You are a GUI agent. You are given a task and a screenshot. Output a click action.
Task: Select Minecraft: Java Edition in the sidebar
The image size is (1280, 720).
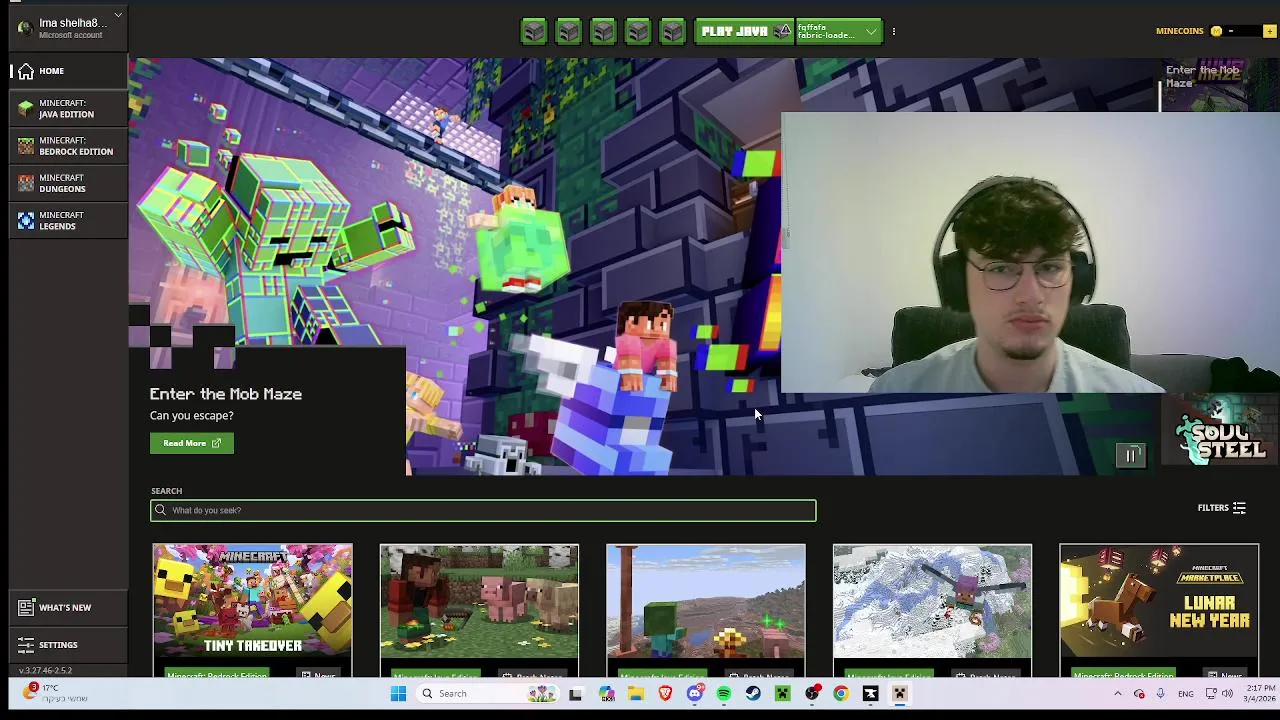point(68,109)
